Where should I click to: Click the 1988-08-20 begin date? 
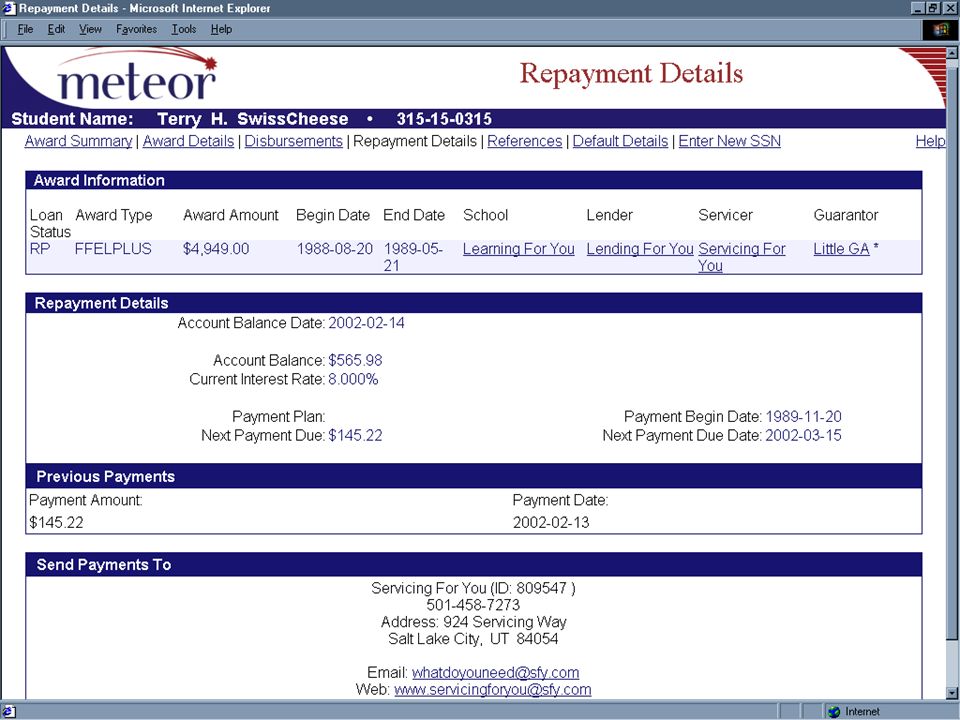[x=335, y=249]
